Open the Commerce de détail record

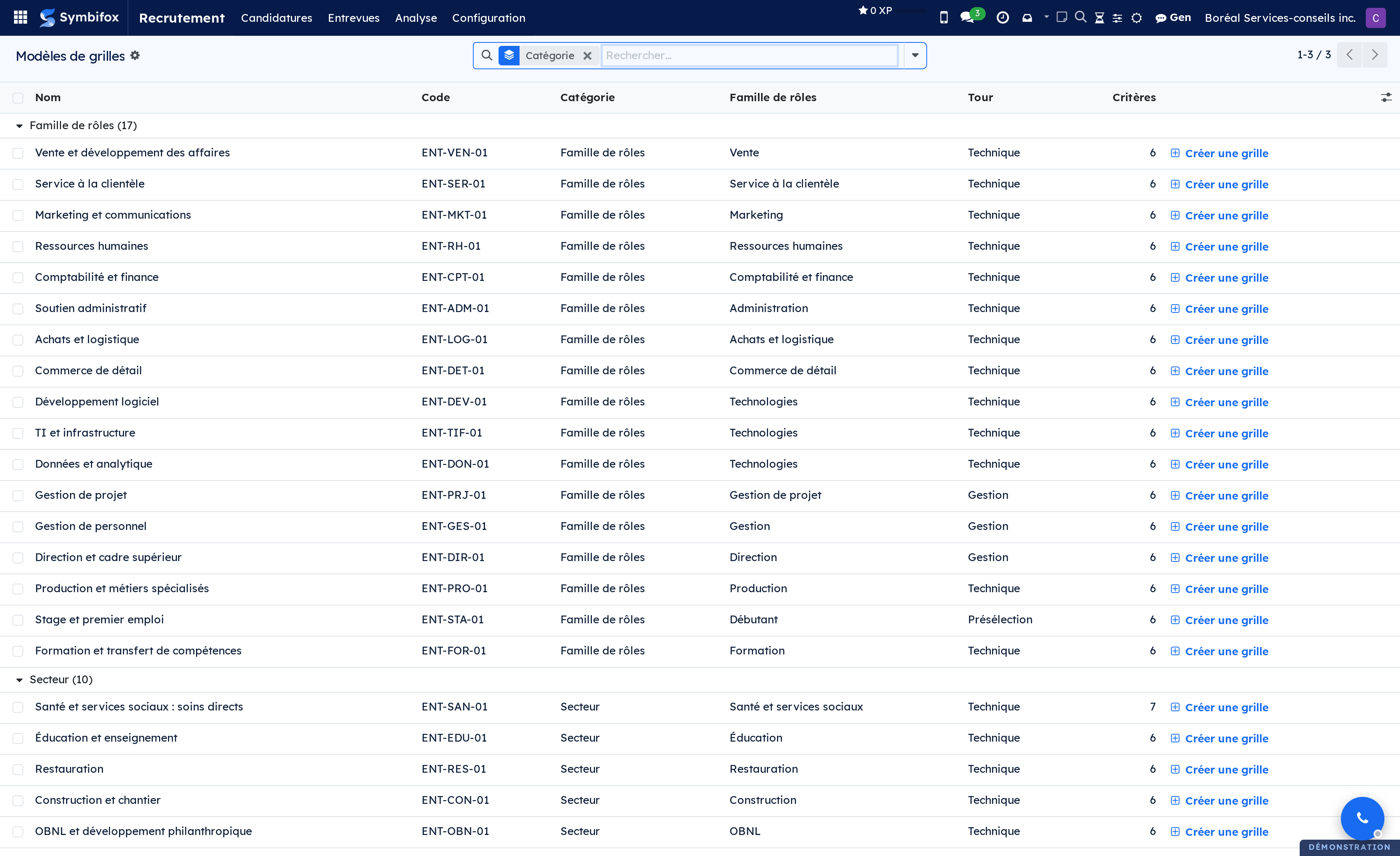(88, 370)
